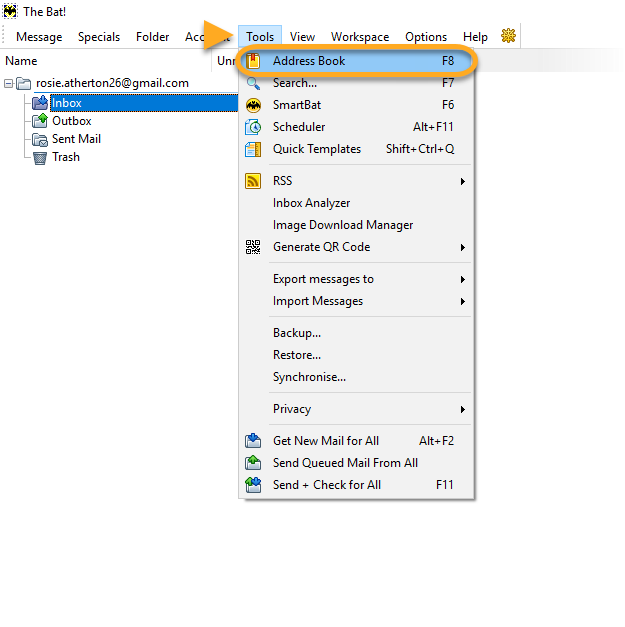Choose Backup... from the menu
Screen dimensions: 625x627
[356, 333]
